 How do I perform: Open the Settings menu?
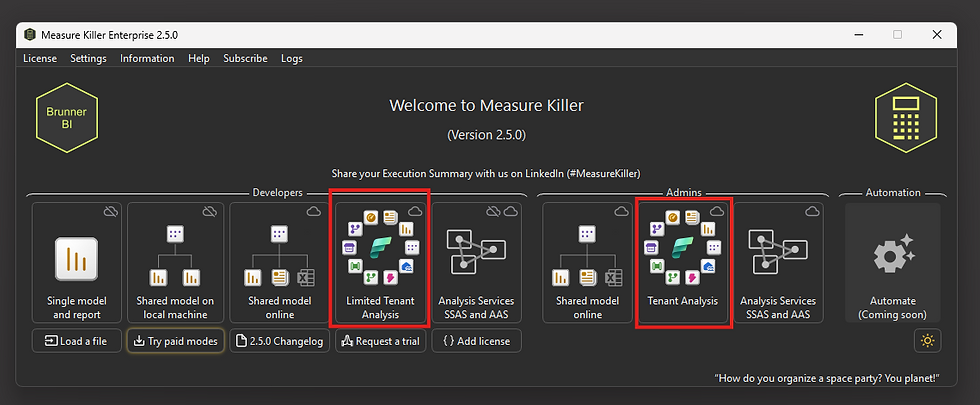[x=88, y=58]
